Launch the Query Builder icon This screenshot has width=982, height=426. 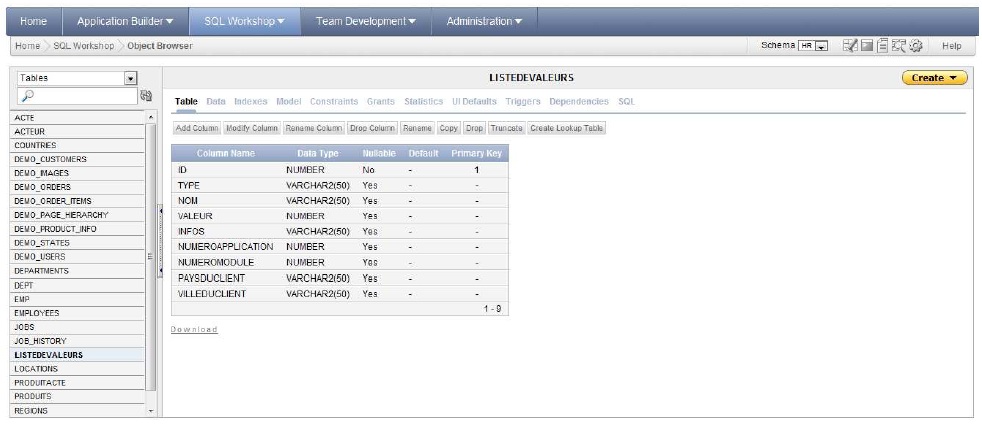point(899,46)
